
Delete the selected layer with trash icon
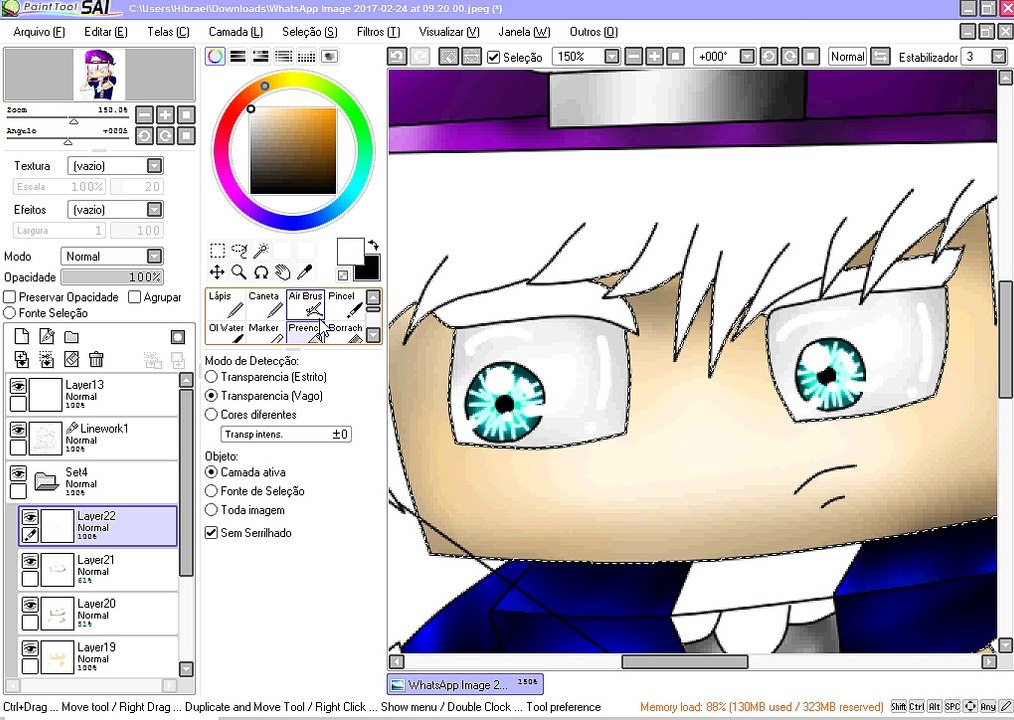tap(96, 359)
